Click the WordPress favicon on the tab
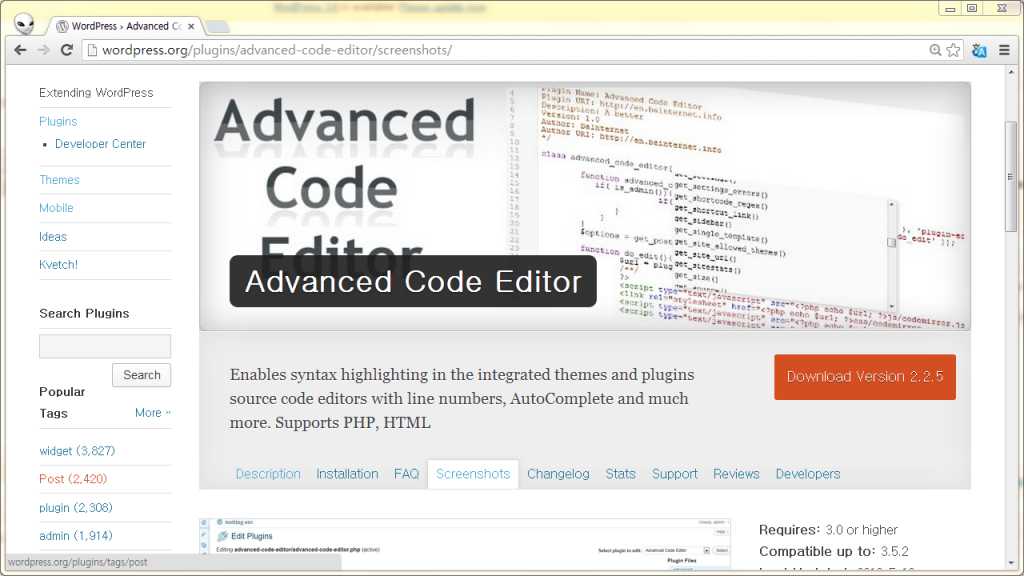This screenshot has width=1024, height=576. (64, 27)
